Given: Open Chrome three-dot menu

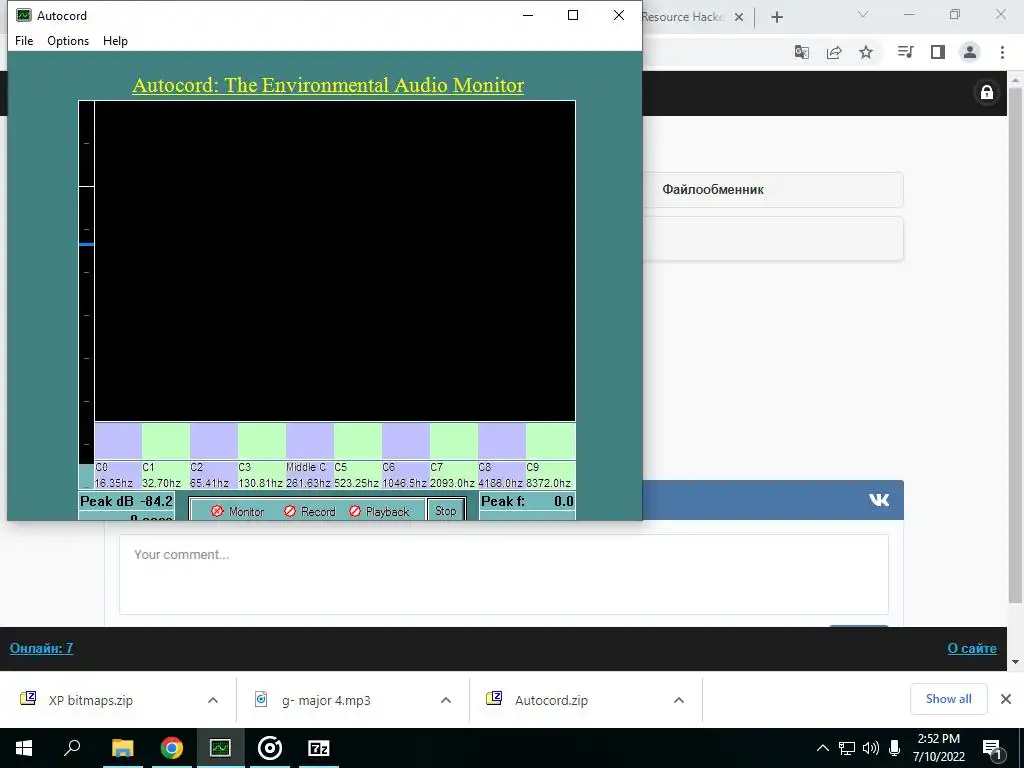Looking at the screenshot, I should (x=1002, y=52).
